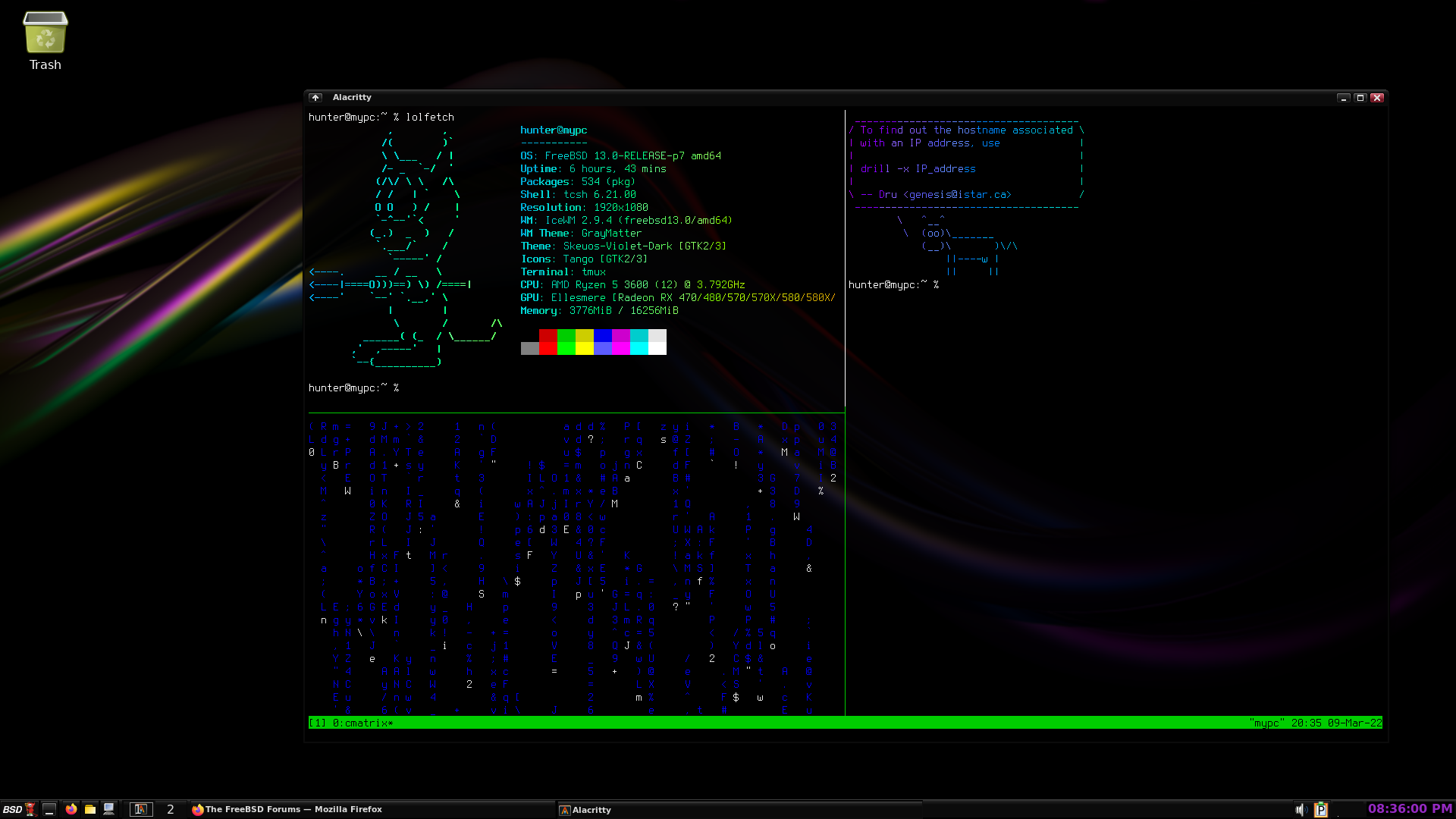The image size is (1456, 819).
Task: Open the Trash desktop icon
Action: [x=45, y=41]
